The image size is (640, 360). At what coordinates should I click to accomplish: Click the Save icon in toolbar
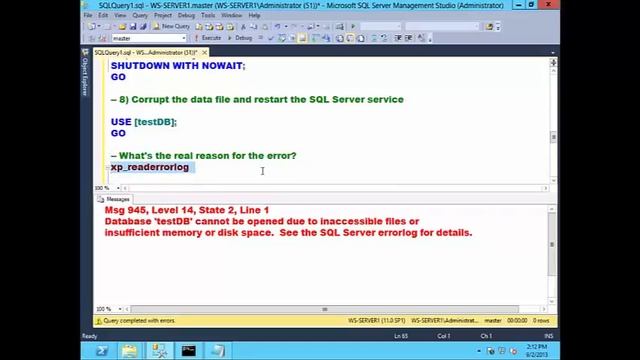[x=133, y=27]
